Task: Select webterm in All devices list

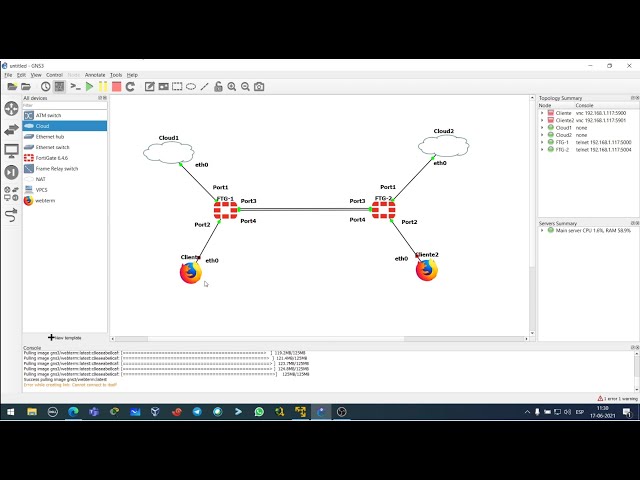Action: [65, 201]
